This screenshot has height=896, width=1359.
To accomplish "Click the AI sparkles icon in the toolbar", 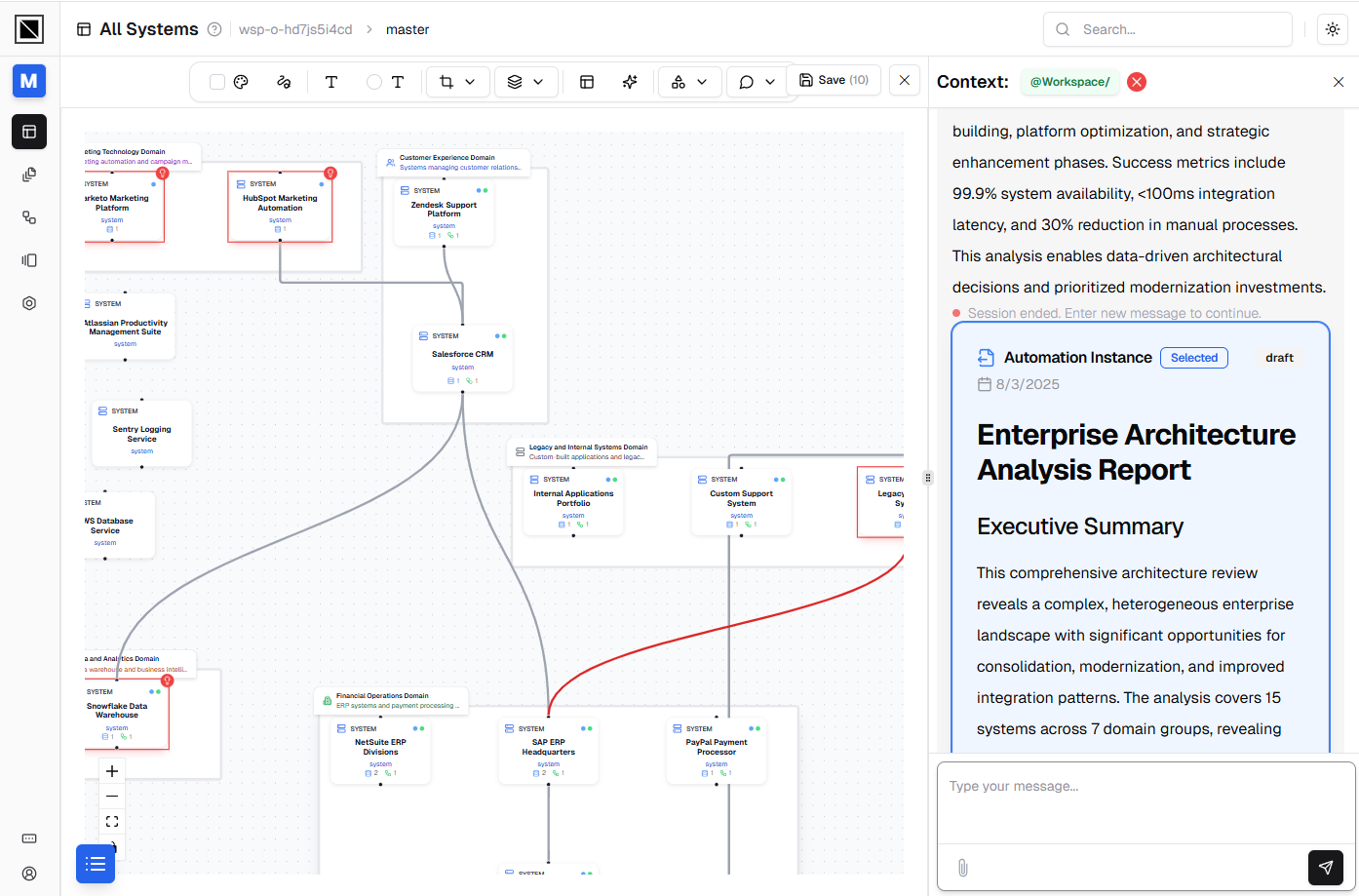I will point(630,82).
